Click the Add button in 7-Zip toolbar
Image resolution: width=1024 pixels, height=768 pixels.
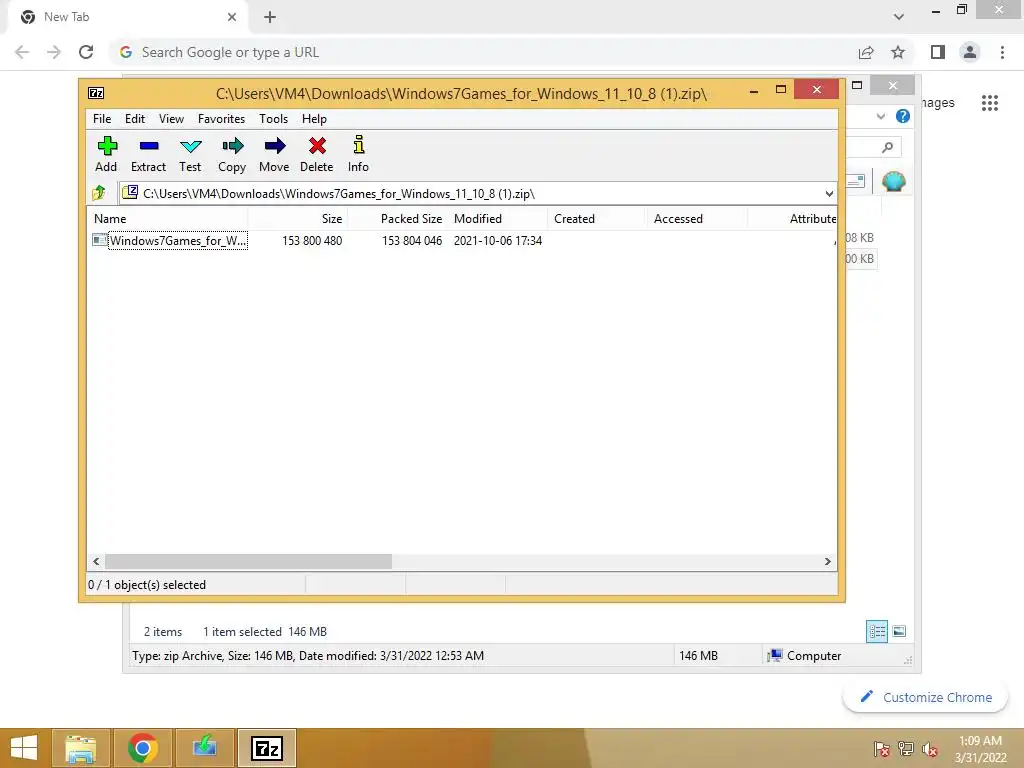106,155
